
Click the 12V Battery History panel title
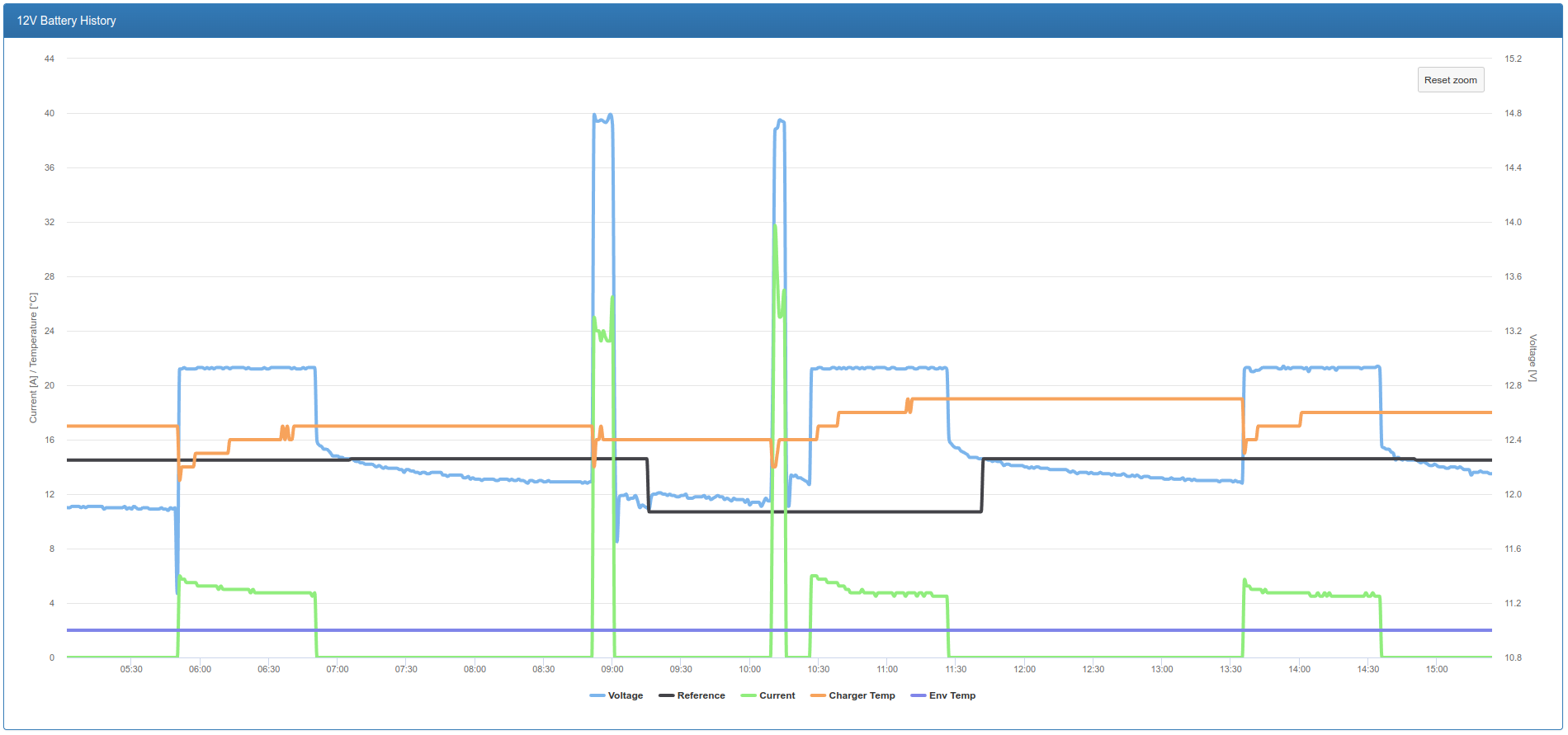(66, 21)
